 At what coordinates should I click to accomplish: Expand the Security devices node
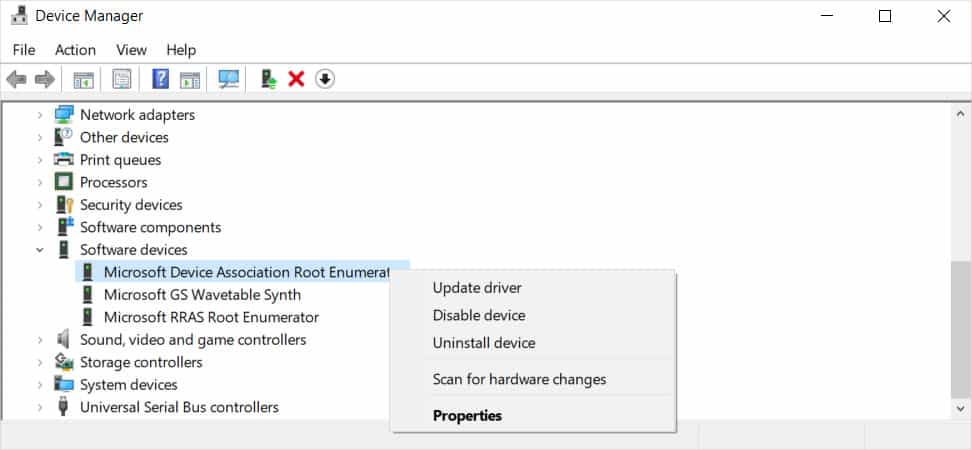coord(40,205)
